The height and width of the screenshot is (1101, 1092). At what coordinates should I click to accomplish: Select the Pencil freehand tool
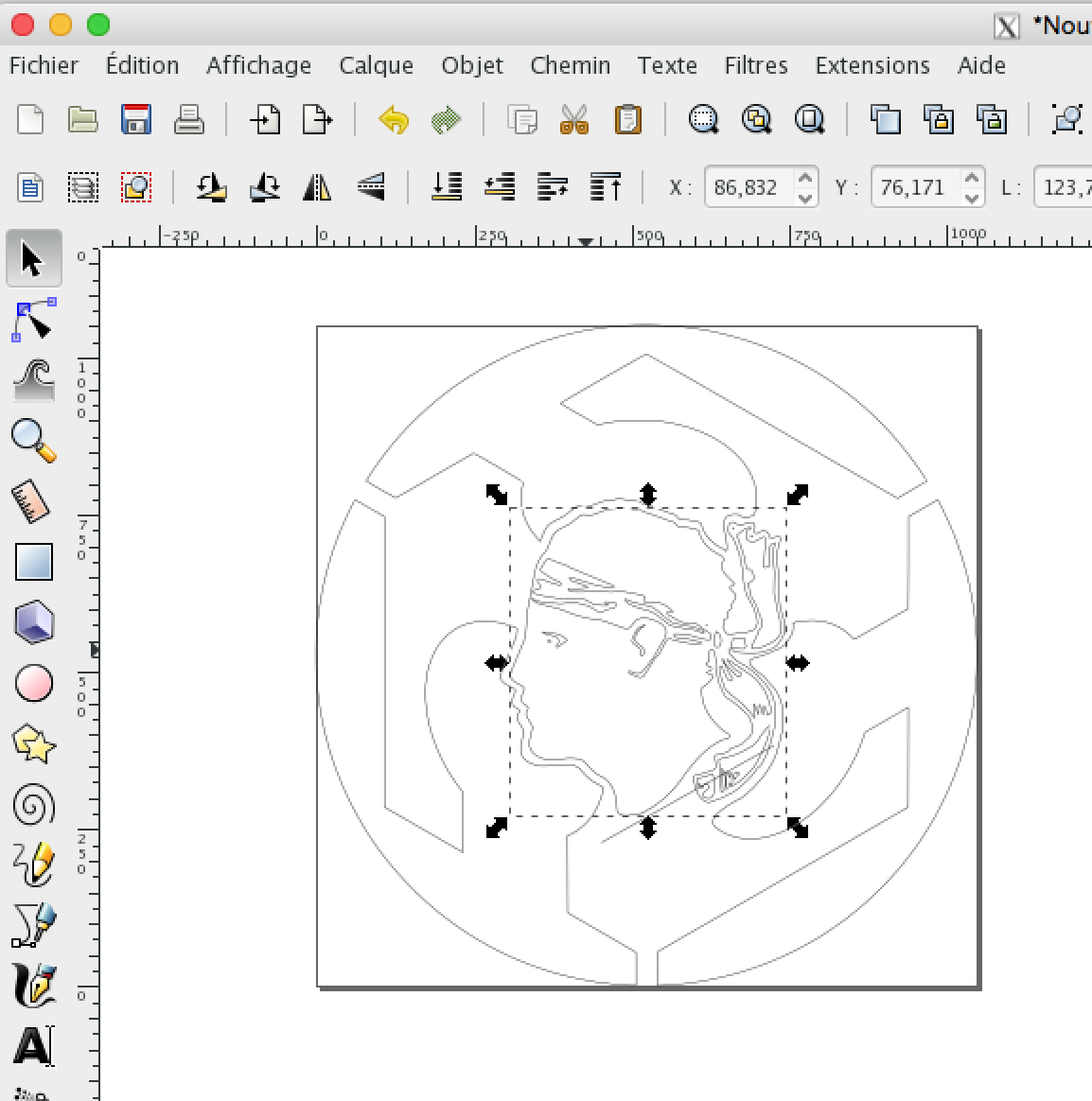click(34, 864)
